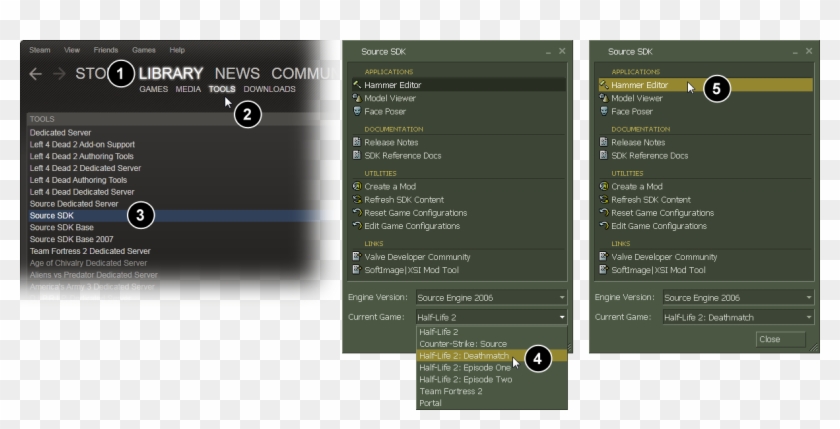Select Source SDK Base entry
The image size is (840, 429).
coord(62,227)
